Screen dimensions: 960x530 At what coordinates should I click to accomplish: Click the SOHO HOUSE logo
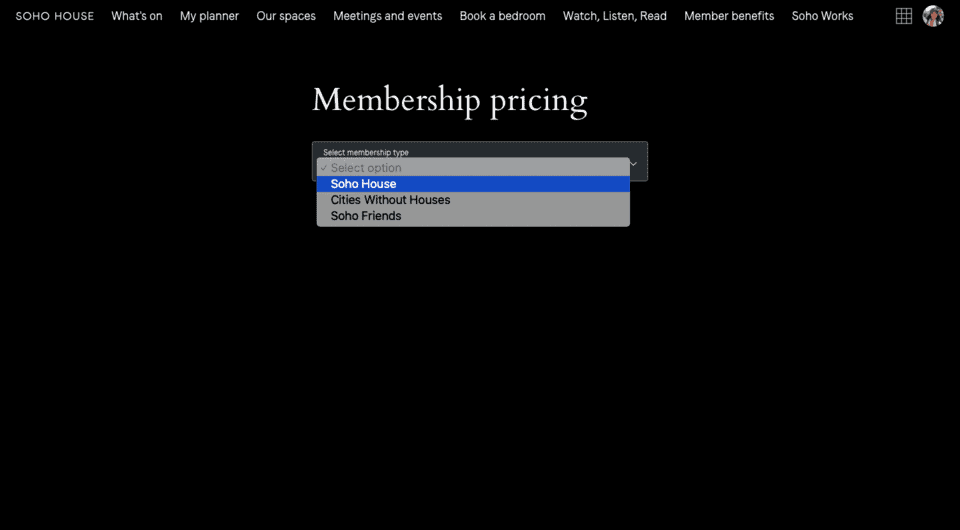coord(54,16)
